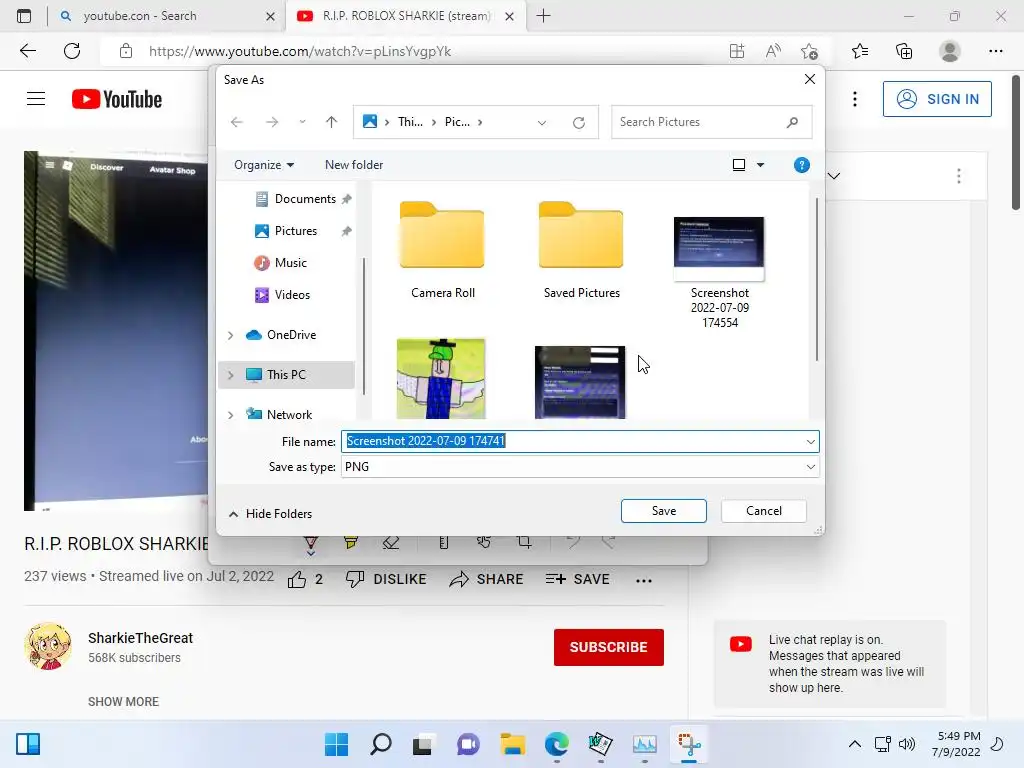Select the image crop tool
The width and height of the screenshot is (1024, 768).
[x=524, y=542]
